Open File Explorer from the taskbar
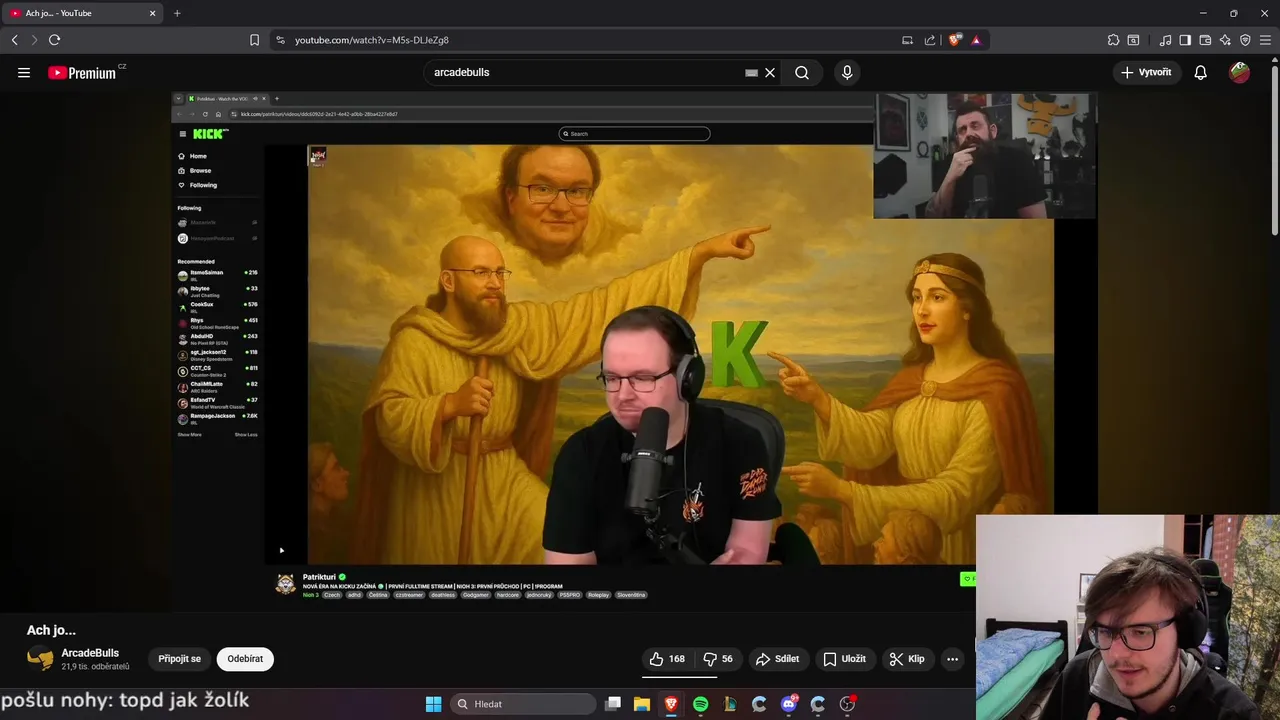The height and width of the screenshot is (720, 1280). [x=642, y=704]
